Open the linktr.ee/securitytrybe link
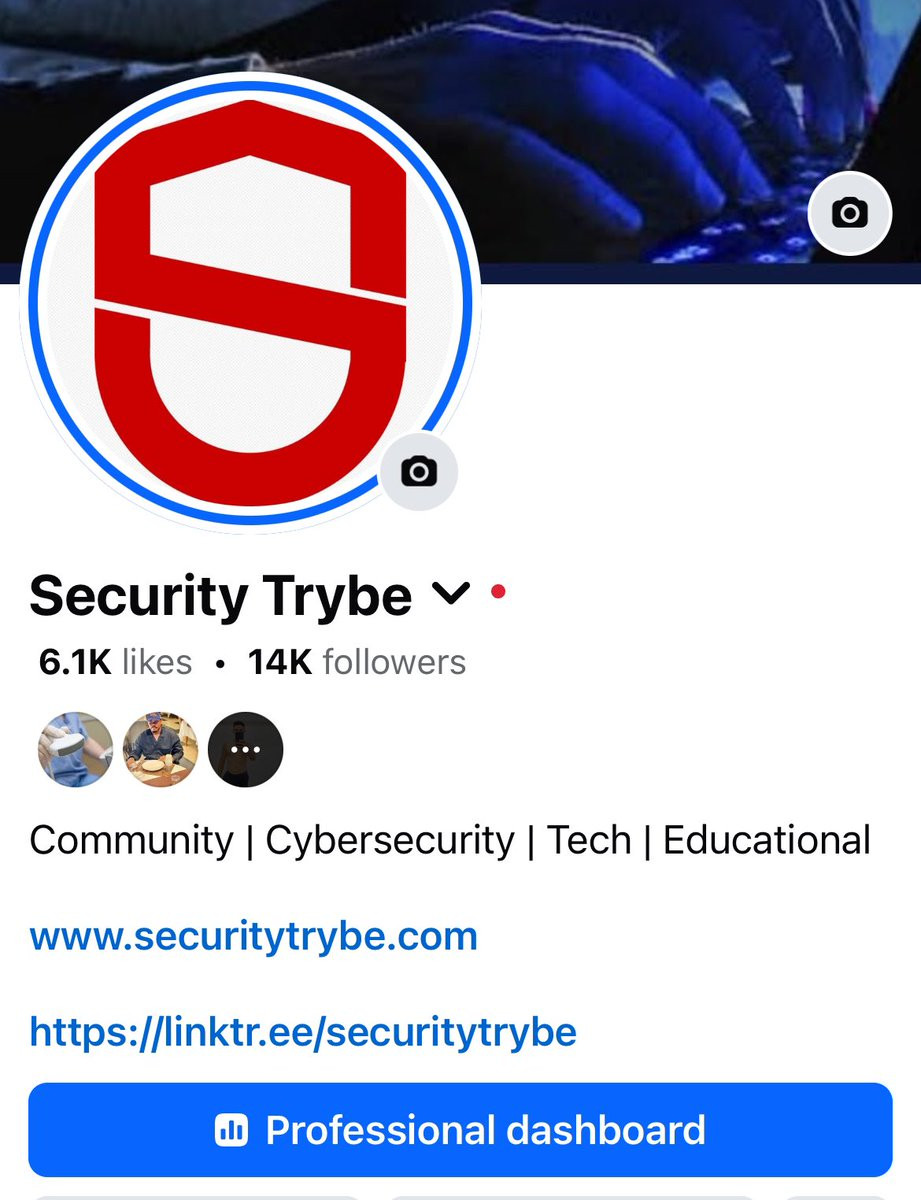921x1200 pixels. 303,1031
